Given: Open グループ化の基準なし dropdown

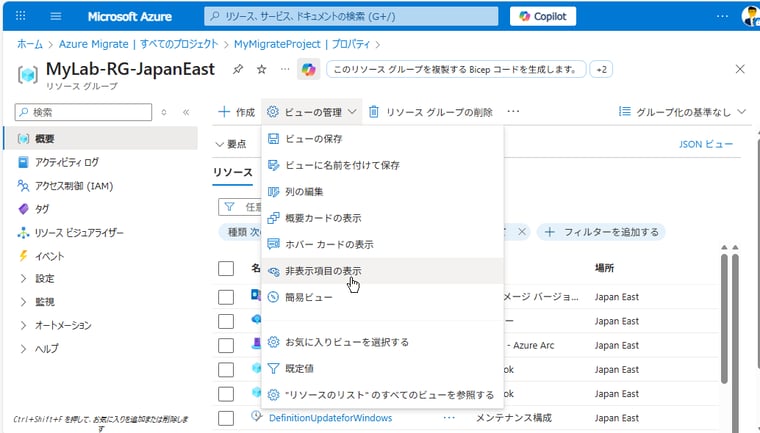Looking at the screenshot, I should click(x=682, y=112).
